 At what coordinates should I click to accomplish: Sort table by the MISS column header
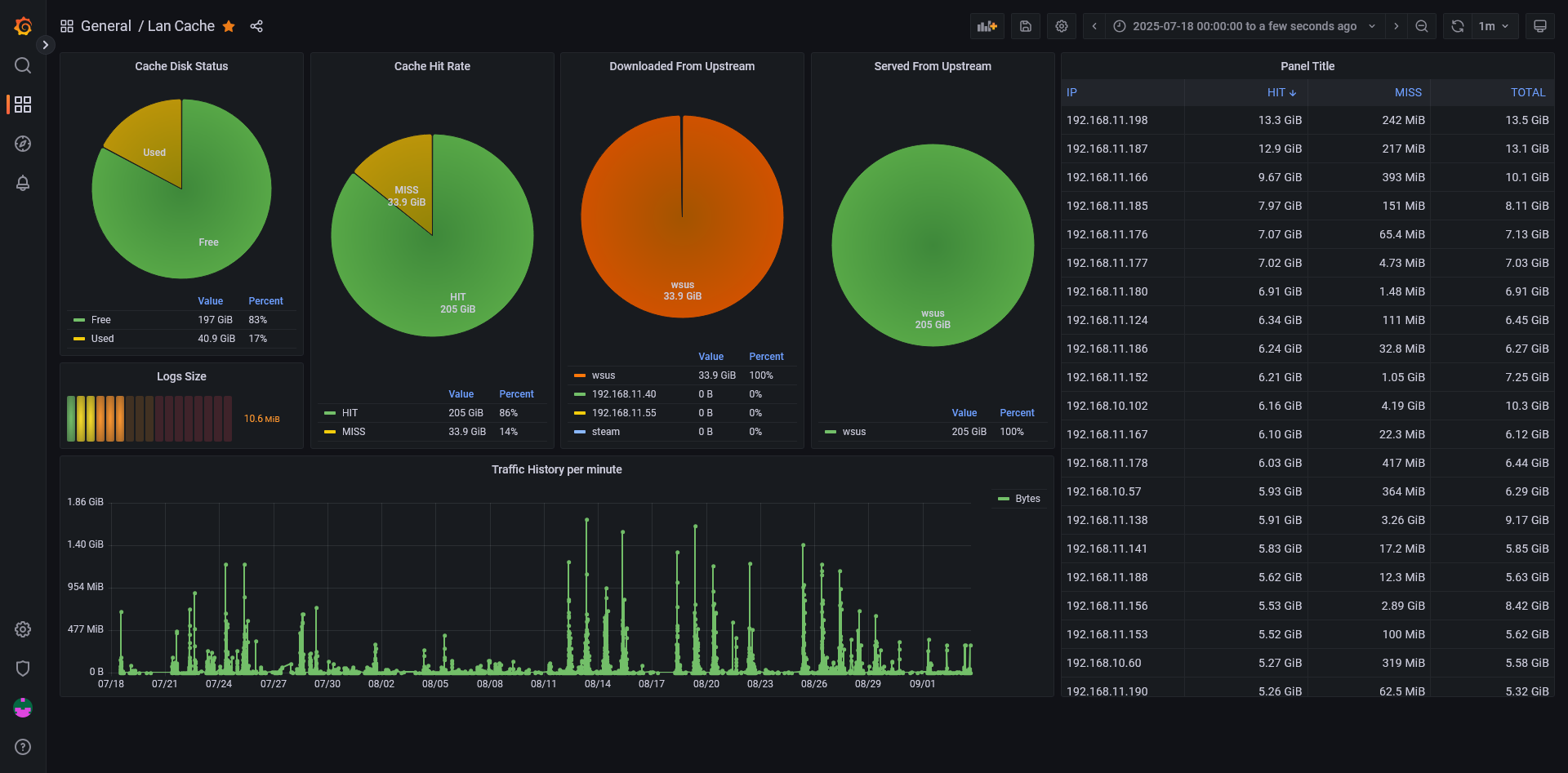[1407, 92]
